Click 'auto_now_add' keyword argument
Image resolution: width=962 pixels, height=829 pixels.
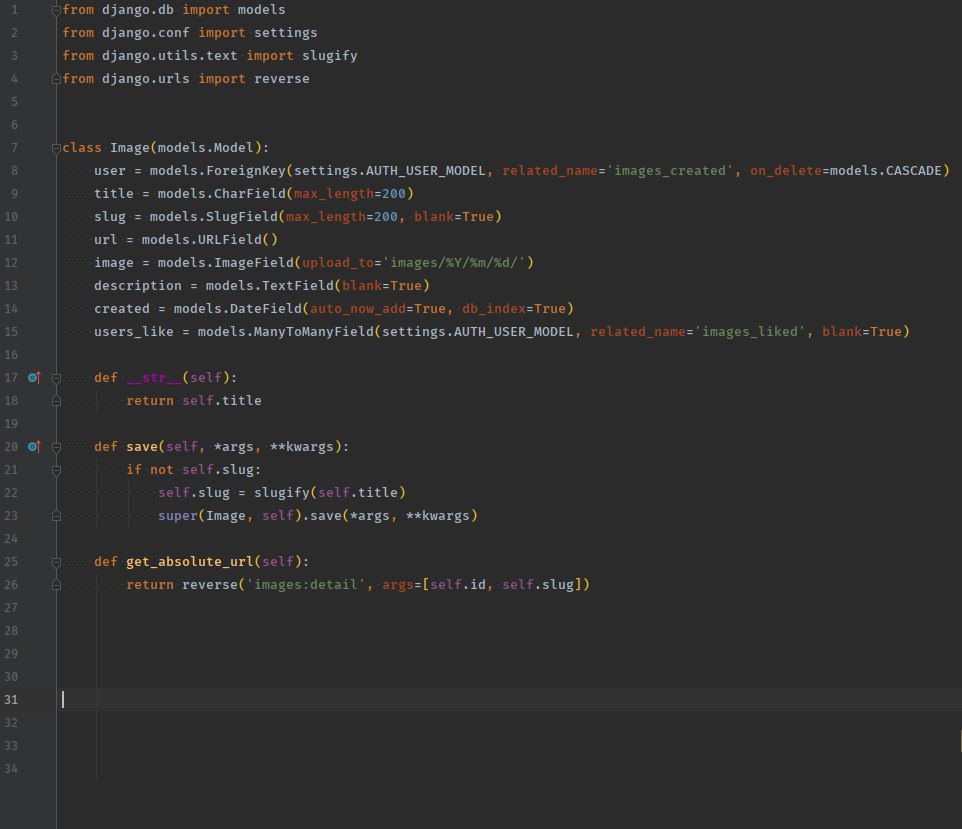pyautogui.click(x=358, y=309)
